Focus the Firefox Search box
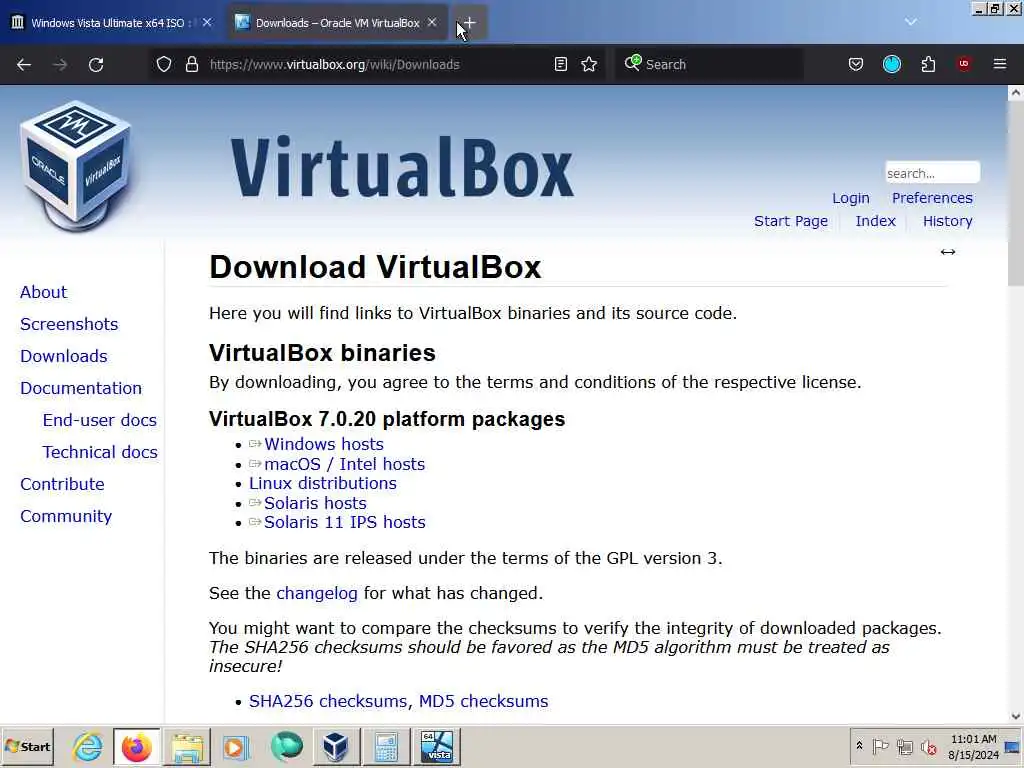Screen dimensions: 1024x768 [709, 64]
